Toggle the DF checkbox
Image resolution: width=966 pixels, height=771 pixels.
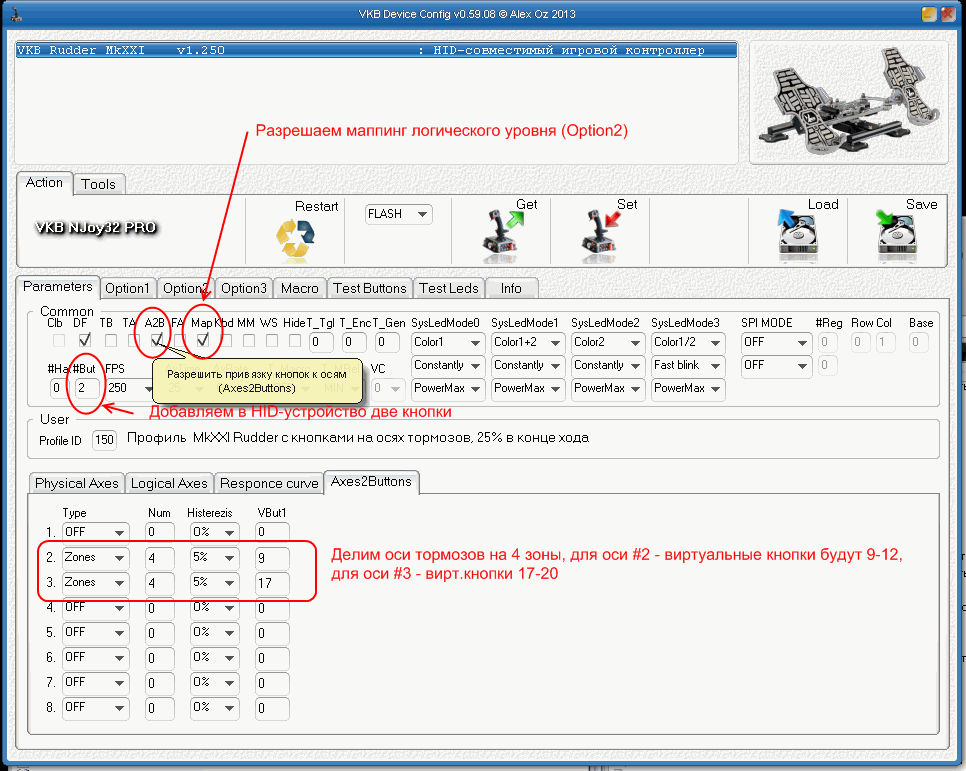[85, 340]
